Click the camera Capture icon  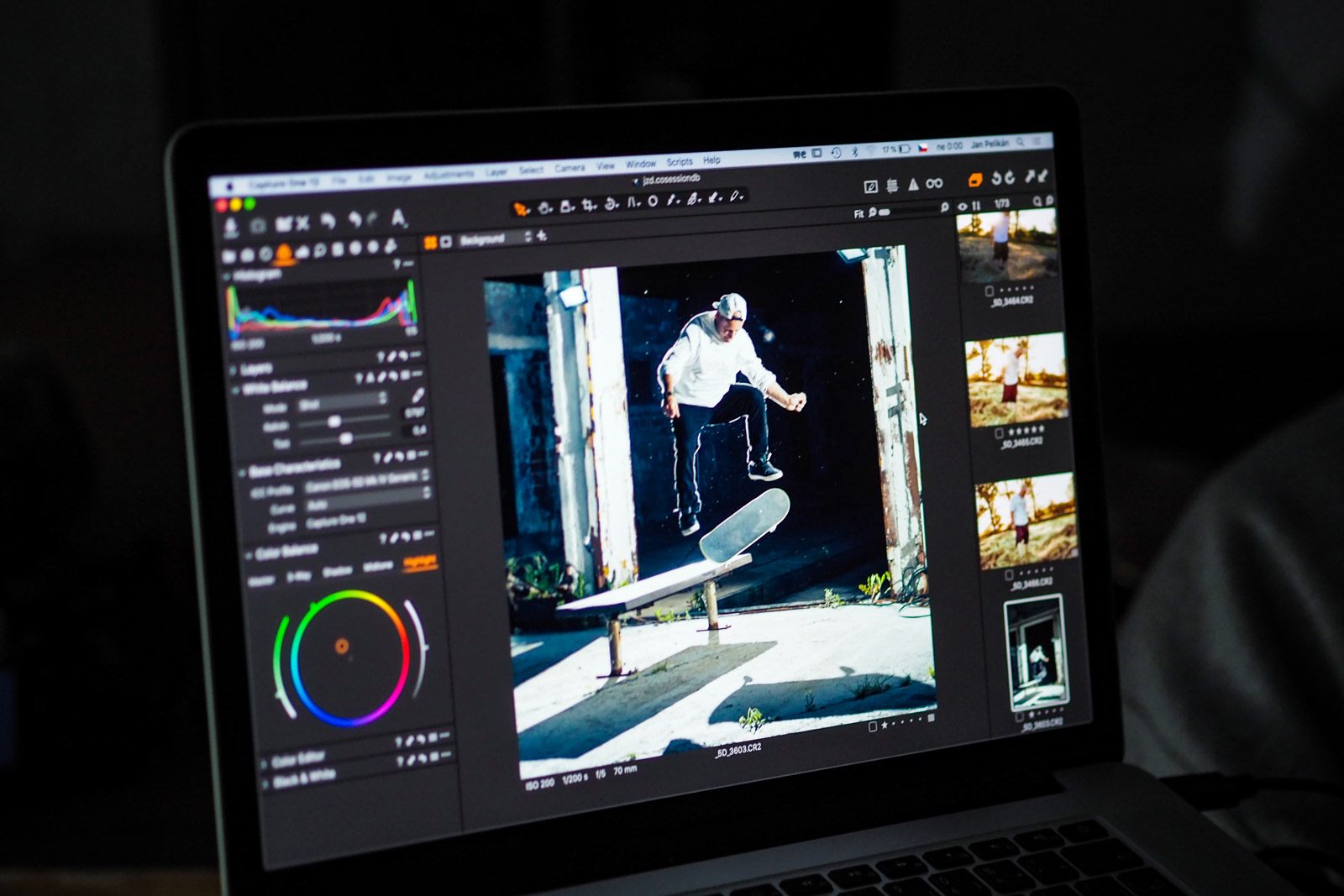tap(258, 225)
